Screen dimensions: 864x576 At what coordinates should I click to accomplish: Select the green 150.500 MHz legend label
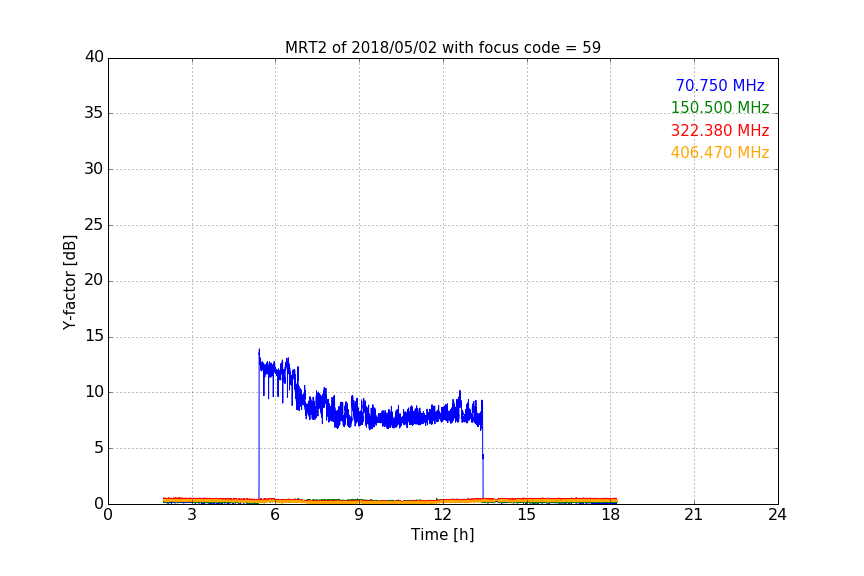(720, 107)
